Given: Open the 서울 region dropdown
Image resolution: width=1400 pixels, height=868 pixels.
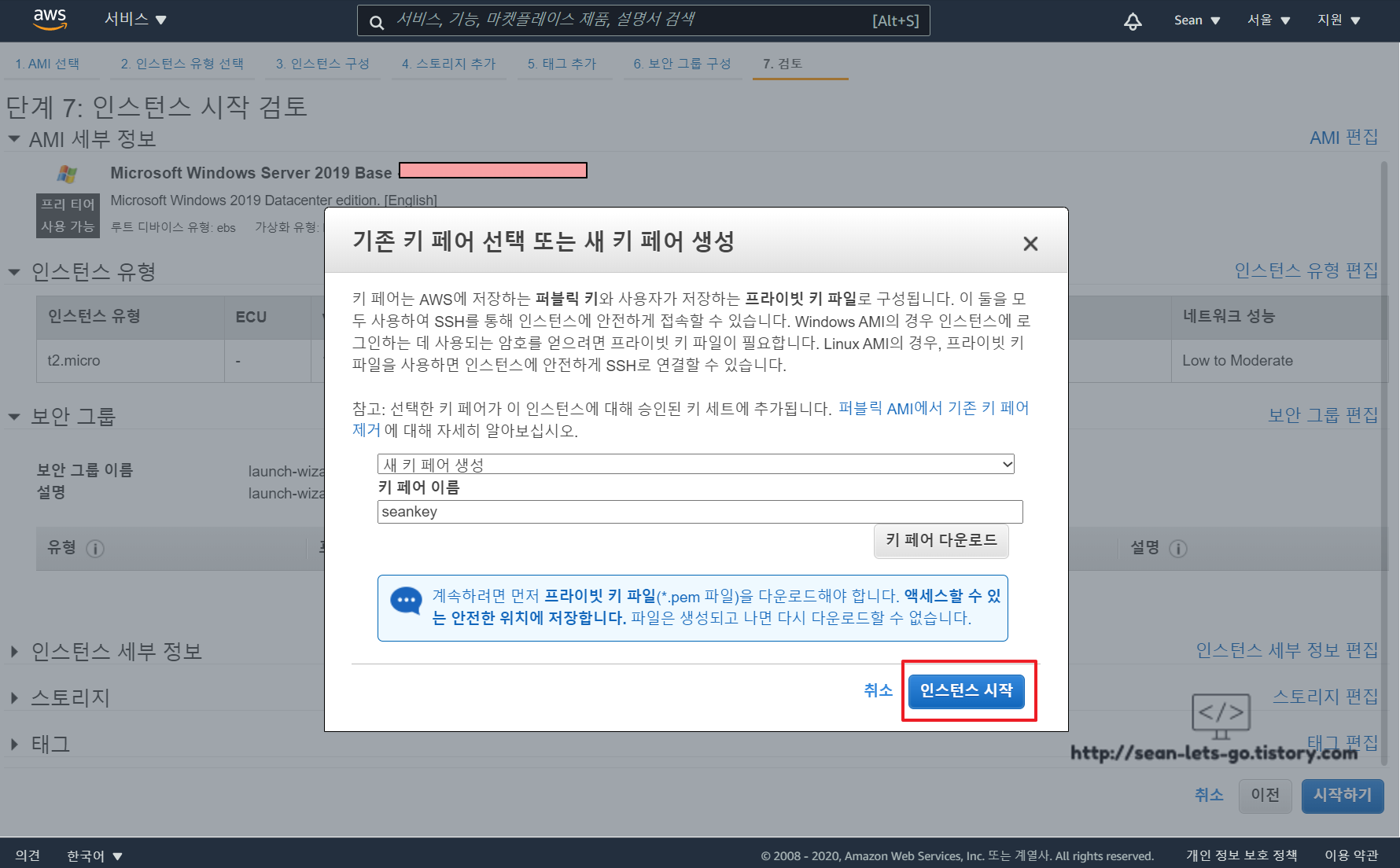Looking at the screenshot, I should coord(1269,20).
